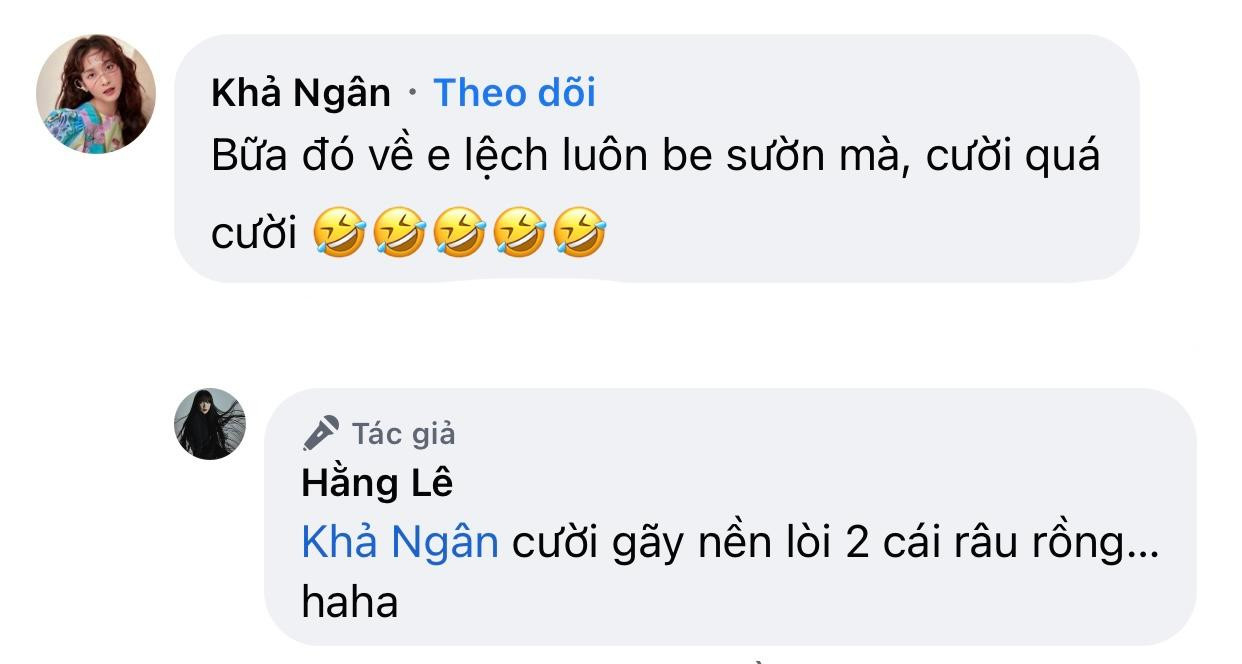The width and height of the screenshot is (1242, 664).
Task: Click the first rolling-laughing emoji
Action: [338, 232]
